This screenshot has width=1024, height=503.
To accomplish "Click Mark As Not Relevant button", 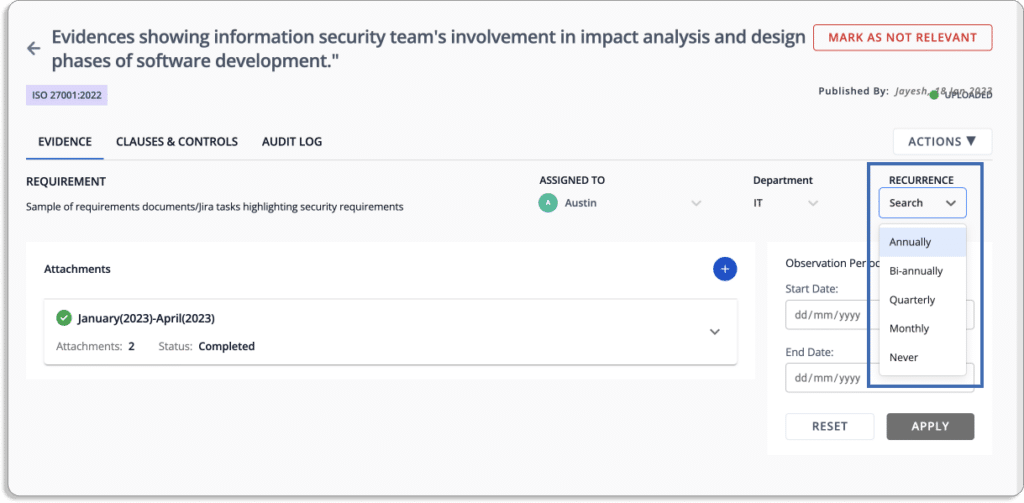I will pos(903,37).
